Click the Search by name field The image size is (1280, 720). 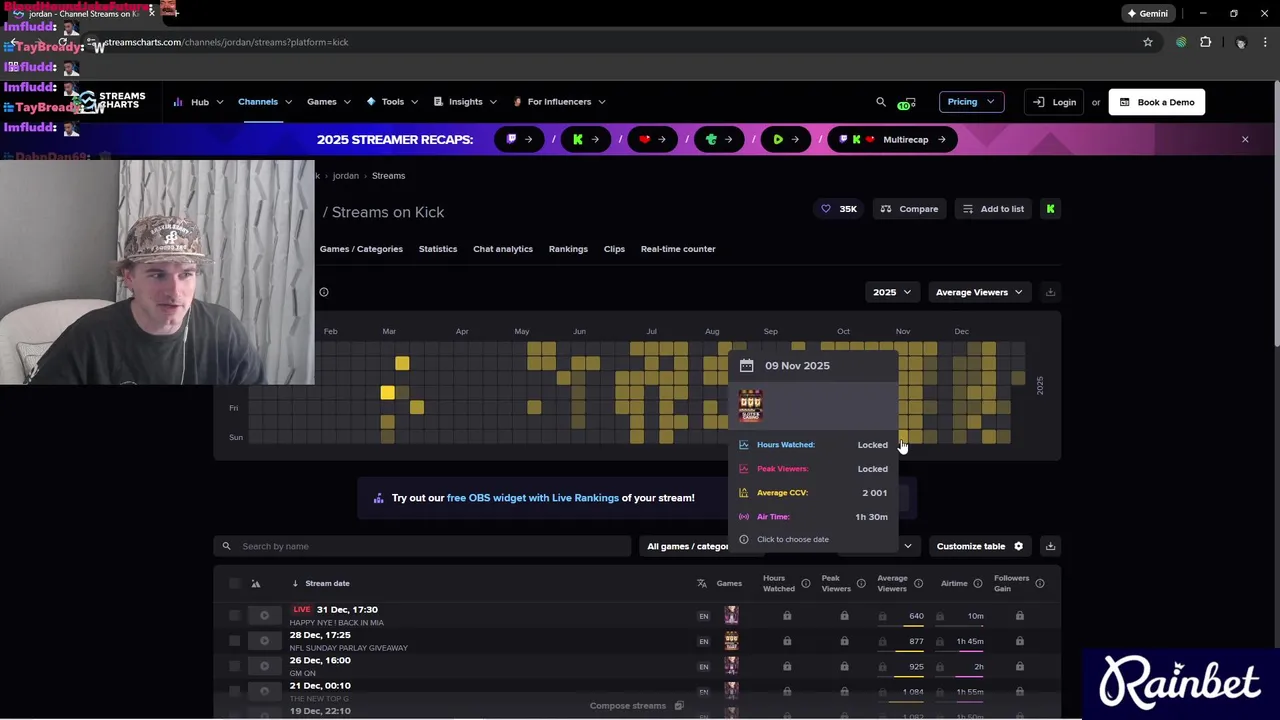[422, 546]
